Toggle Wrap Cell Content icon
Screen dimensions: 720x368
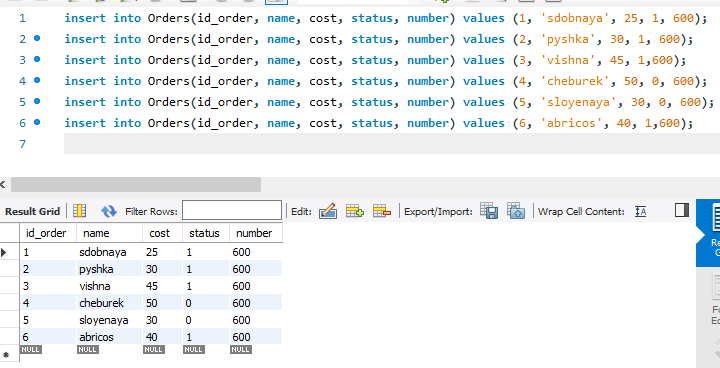click(x=641, y=211)
